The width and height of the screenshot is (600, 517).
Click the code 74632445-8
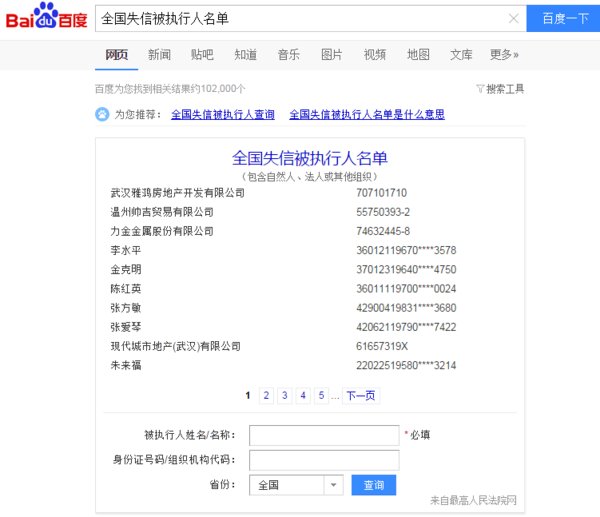(383, 231)
